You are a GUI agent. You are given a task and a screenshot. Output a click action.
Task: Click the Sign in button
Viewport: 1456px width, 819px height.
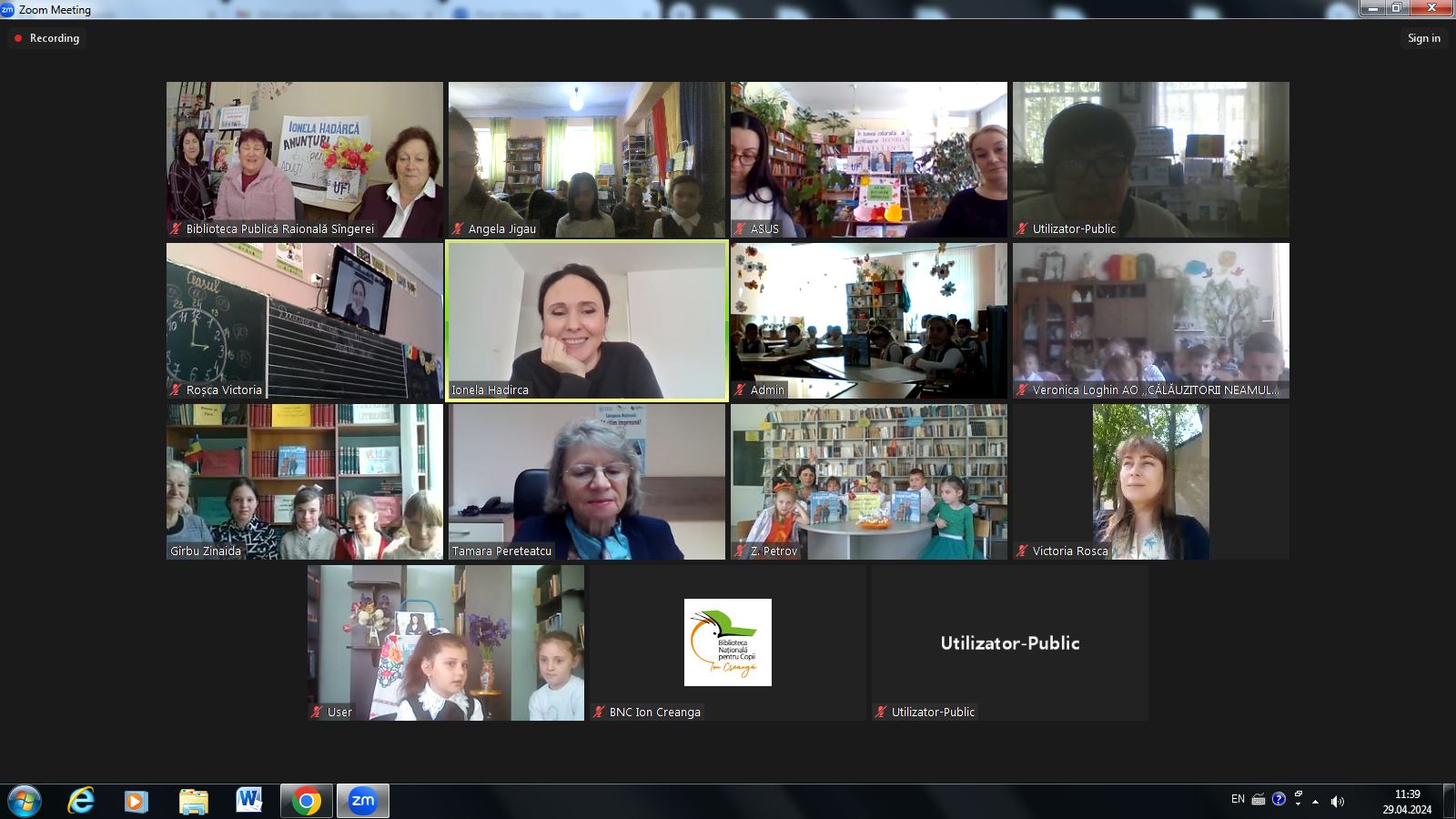[x=1423, y=38]
